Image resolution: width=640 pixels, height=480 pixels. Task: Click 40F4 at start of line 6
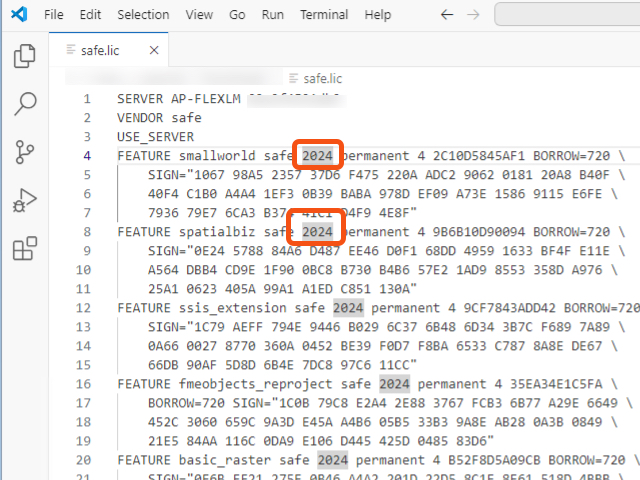pyautogui.click(x=163, y=194)
